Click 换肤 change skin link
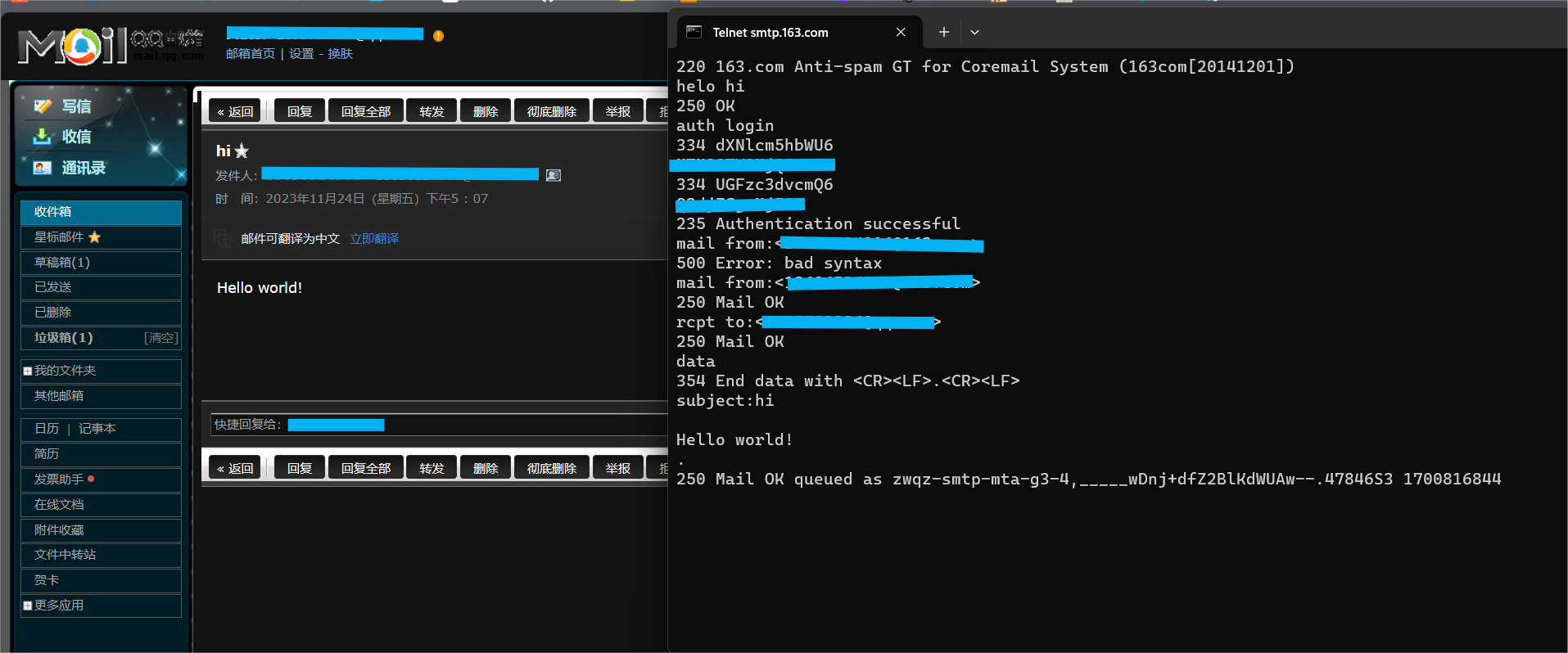1568x653 pixels. (340, 54)
